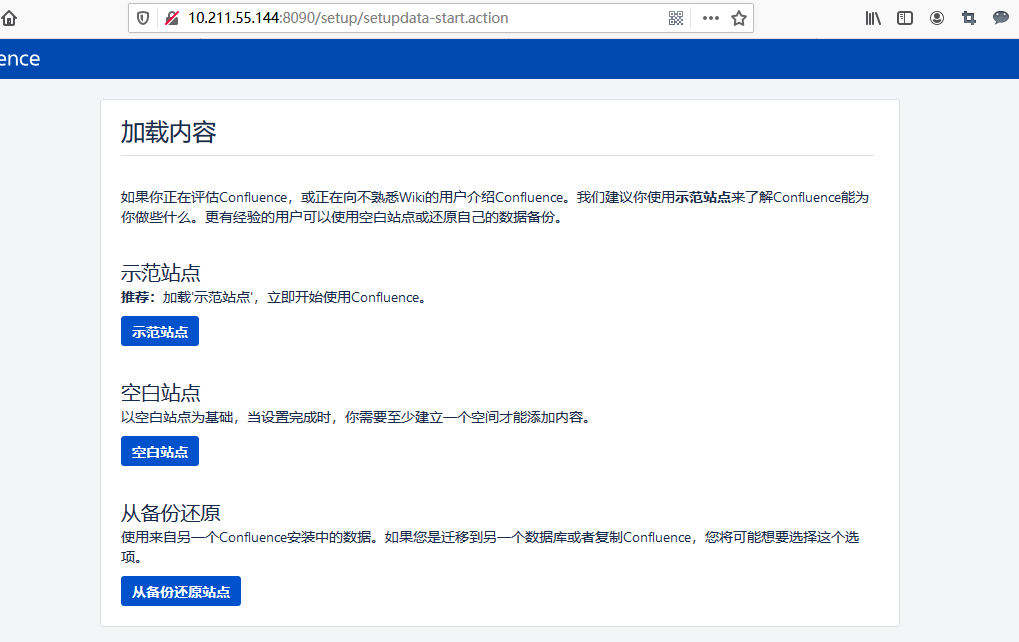Click the 示范站点 blue button
1019x642 pixels.
pyautogui.click(x=160, y=331)
